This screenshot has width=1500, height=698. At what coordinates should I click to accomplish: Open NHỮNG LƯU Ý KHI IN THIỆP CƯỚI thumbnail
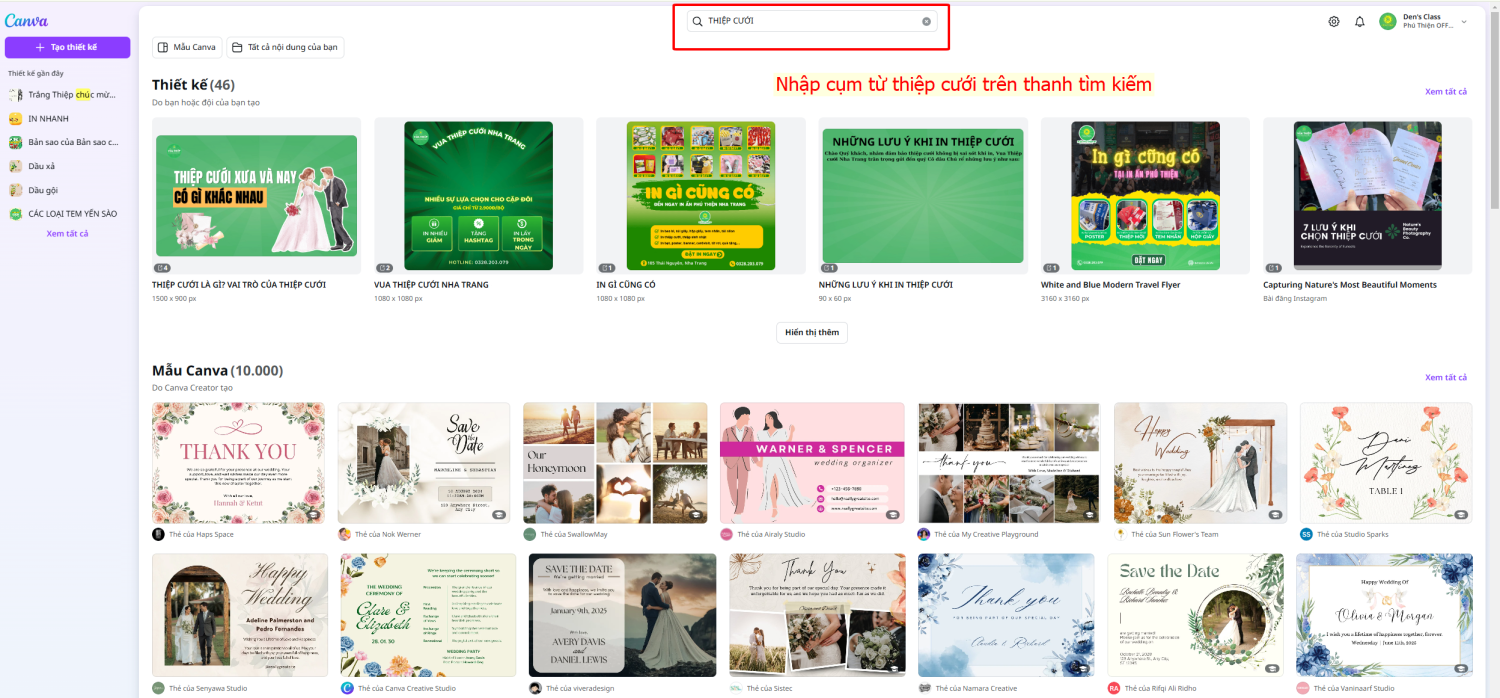point(923,196)
